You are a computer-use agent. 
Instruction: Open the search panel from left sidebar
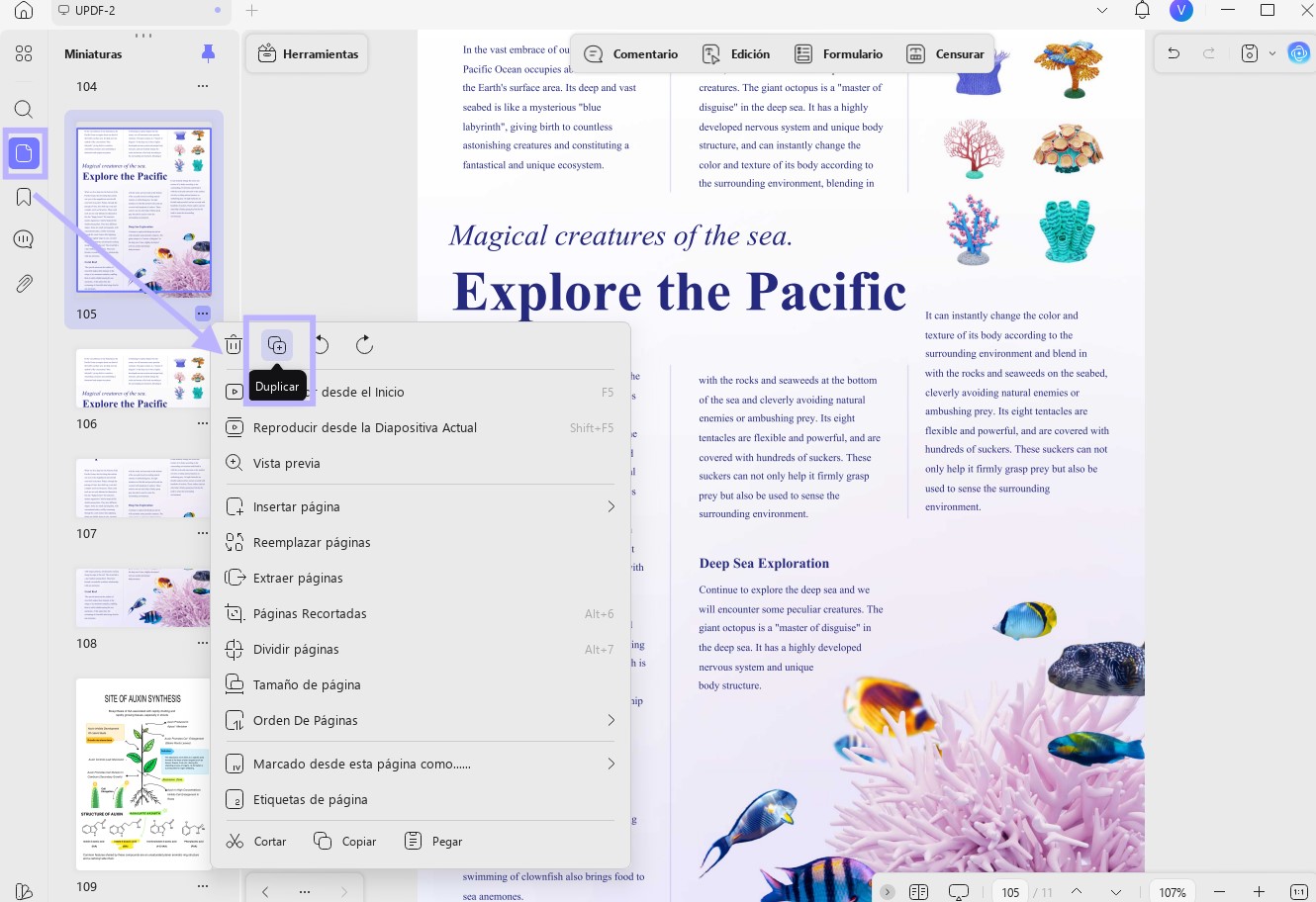[24, 110]
